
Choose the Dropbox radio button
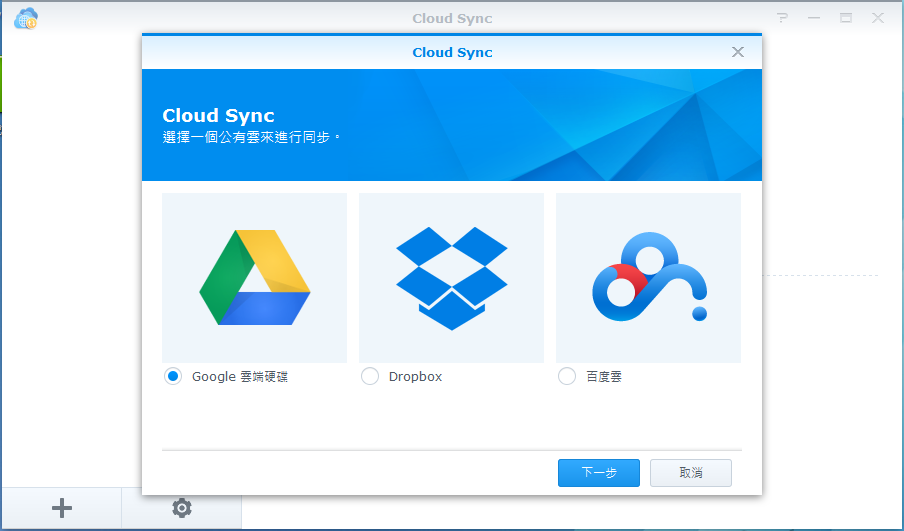tap(370, 376)
